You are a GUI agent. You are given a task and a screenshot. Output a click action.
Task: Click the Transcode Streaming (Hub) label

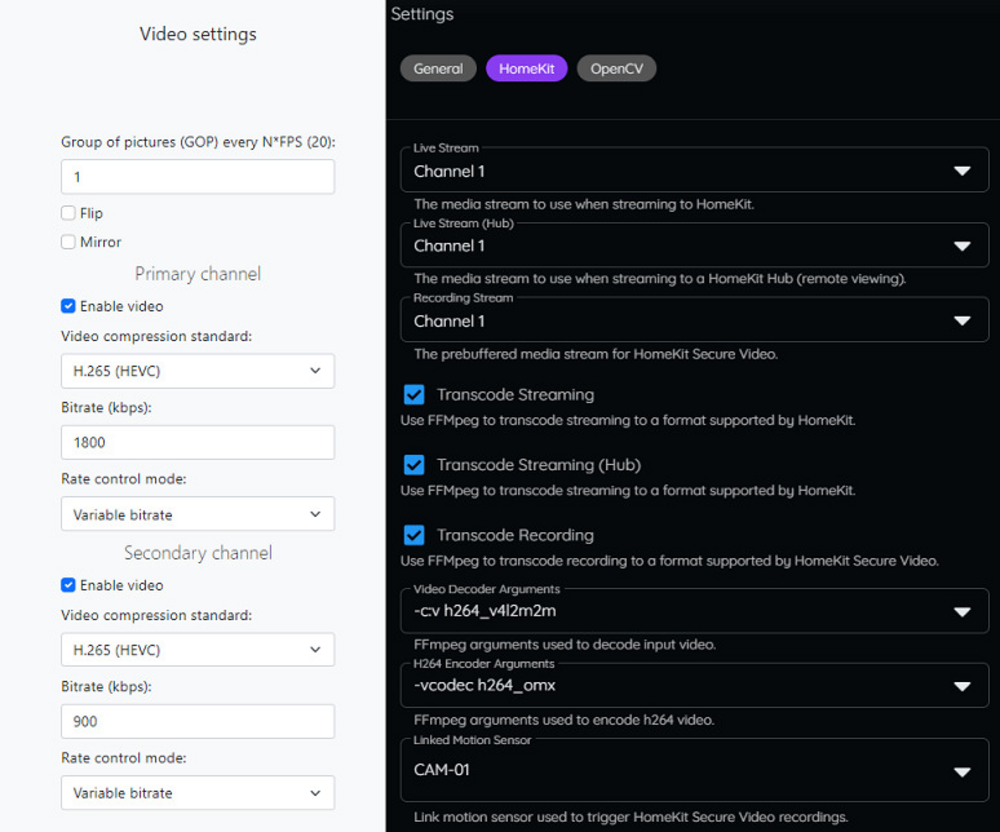[538, 465]
